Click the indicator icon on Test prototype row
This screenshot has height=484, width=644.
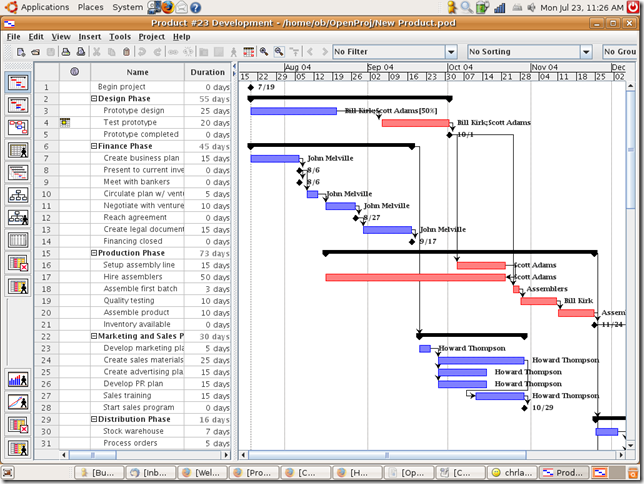tap(65, 122)
